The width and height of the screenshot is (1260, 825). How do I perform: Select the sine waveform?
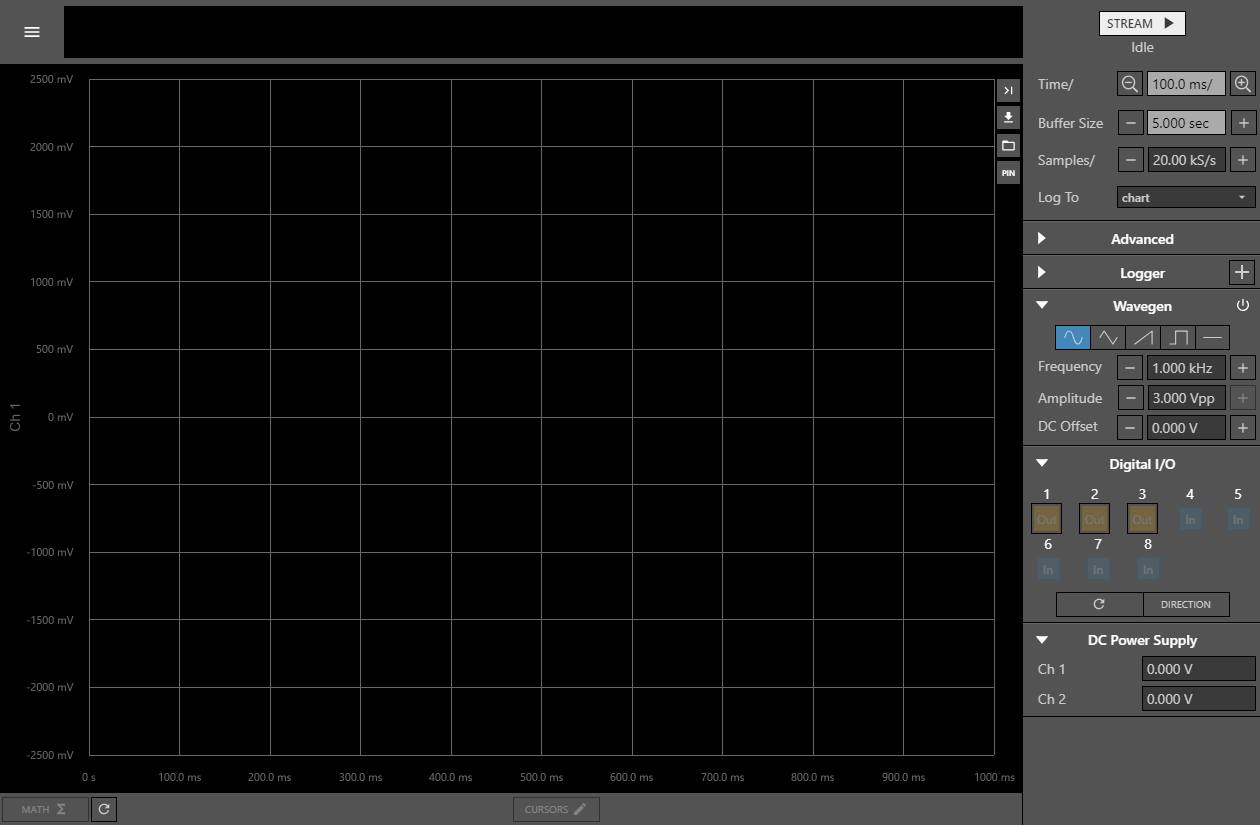(1073, 337)
